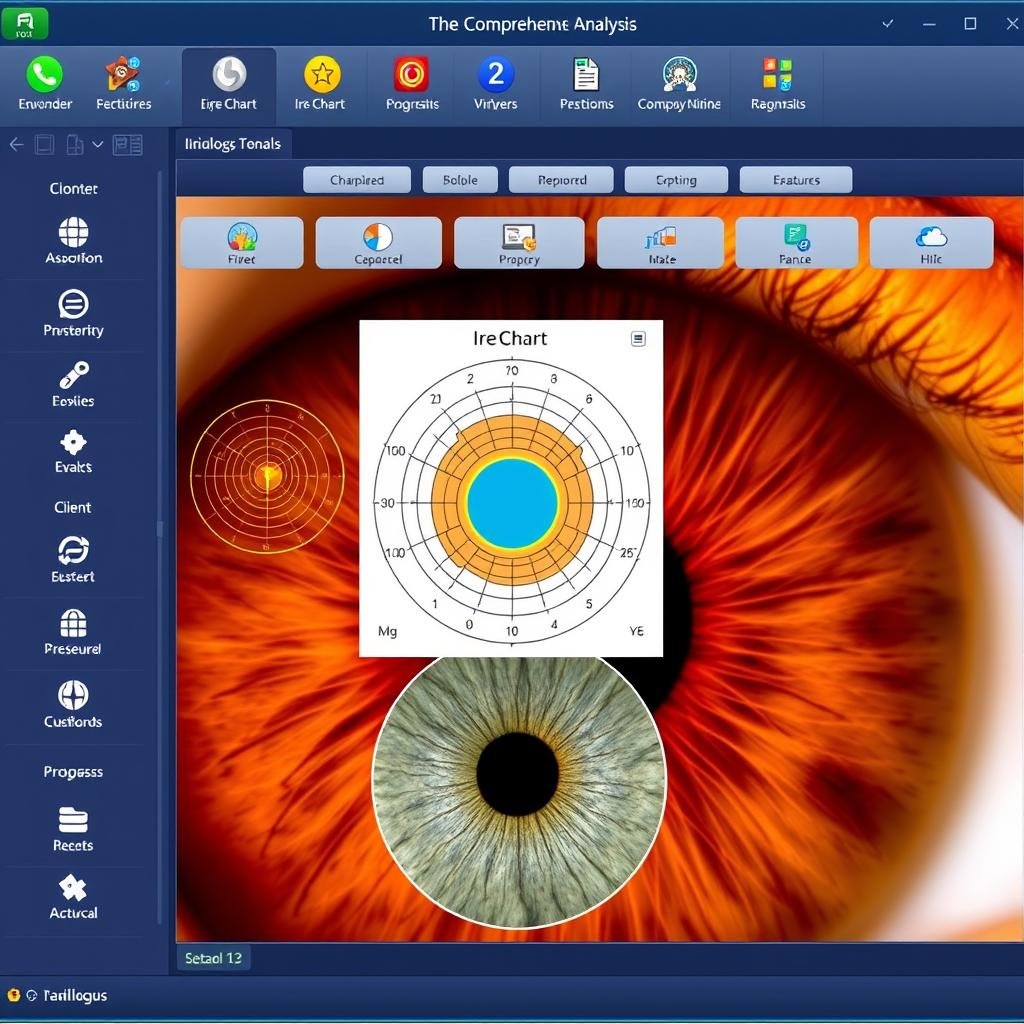Open the Ire Chart panel menu via corner icon
1024x1024 pixels.
[637, 338]
